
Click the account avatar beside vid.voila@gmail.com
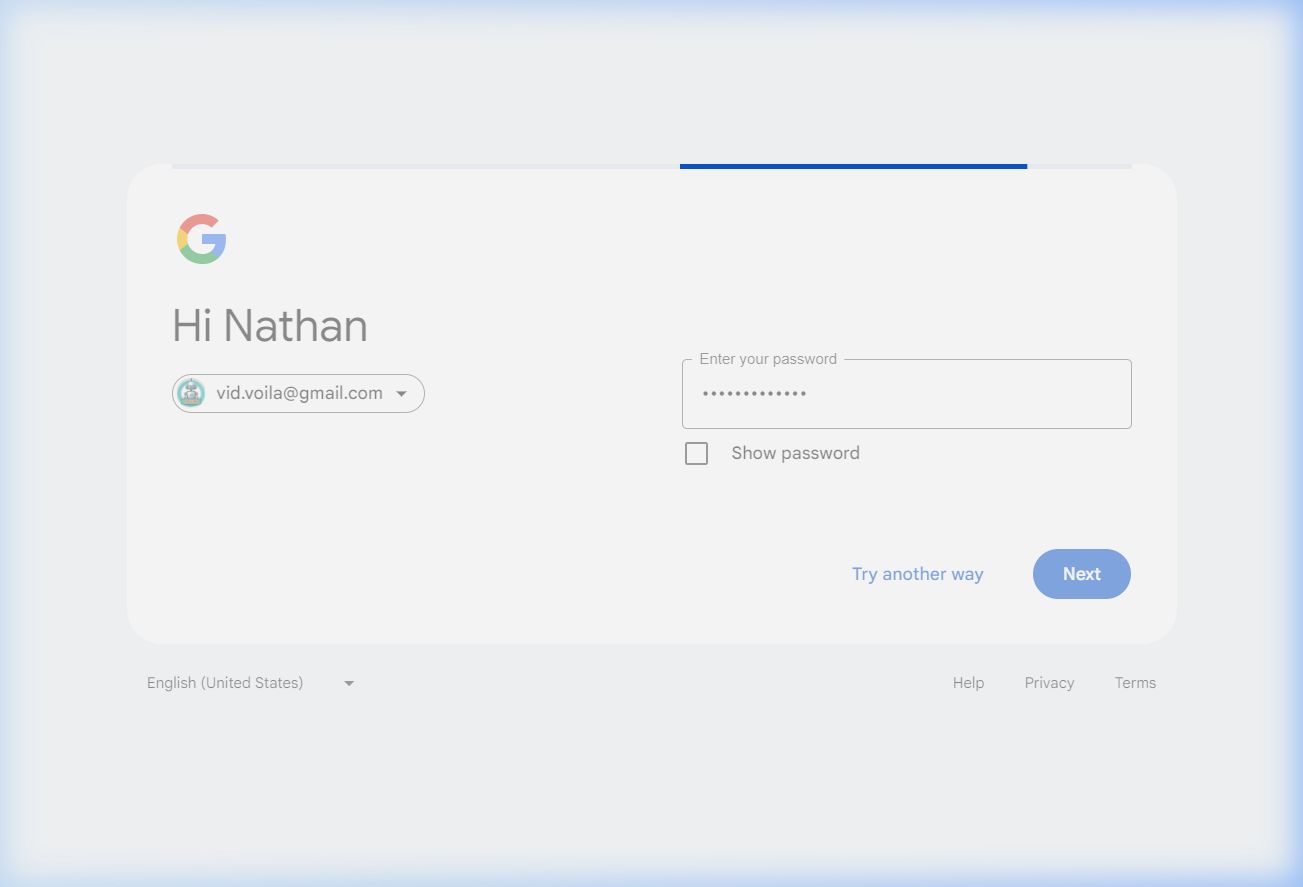(x=191, y=393)
